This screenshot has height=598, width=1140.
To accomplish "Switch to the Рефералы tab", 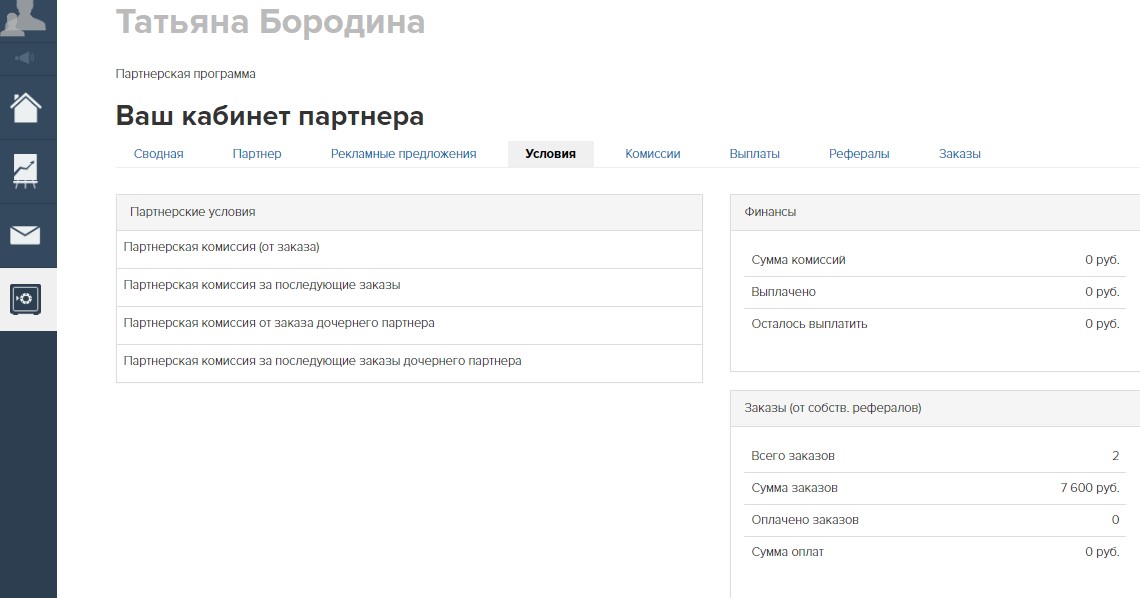I will (x=859, y=154).
